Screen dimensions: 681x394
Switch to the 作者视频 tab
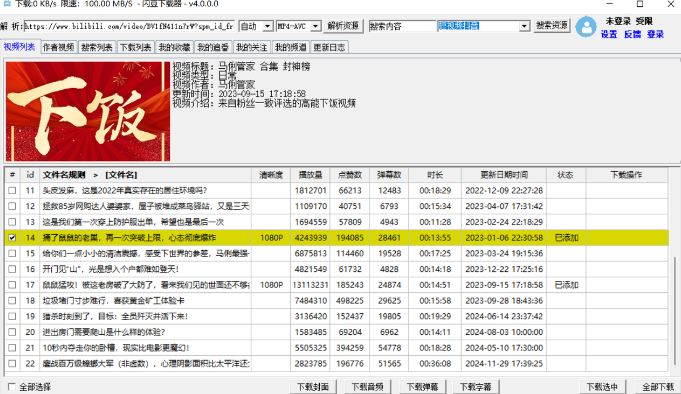[x=58, y=47]
